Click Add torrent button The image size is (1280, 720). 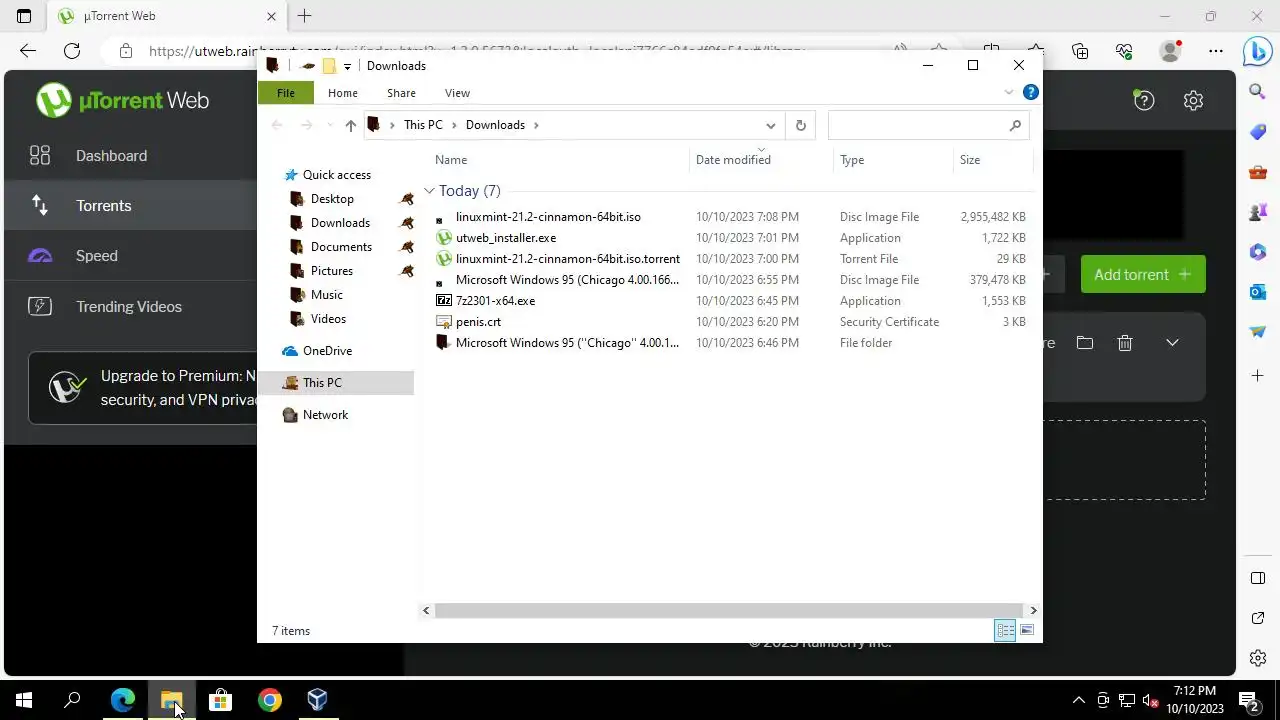pos(1143,274)
